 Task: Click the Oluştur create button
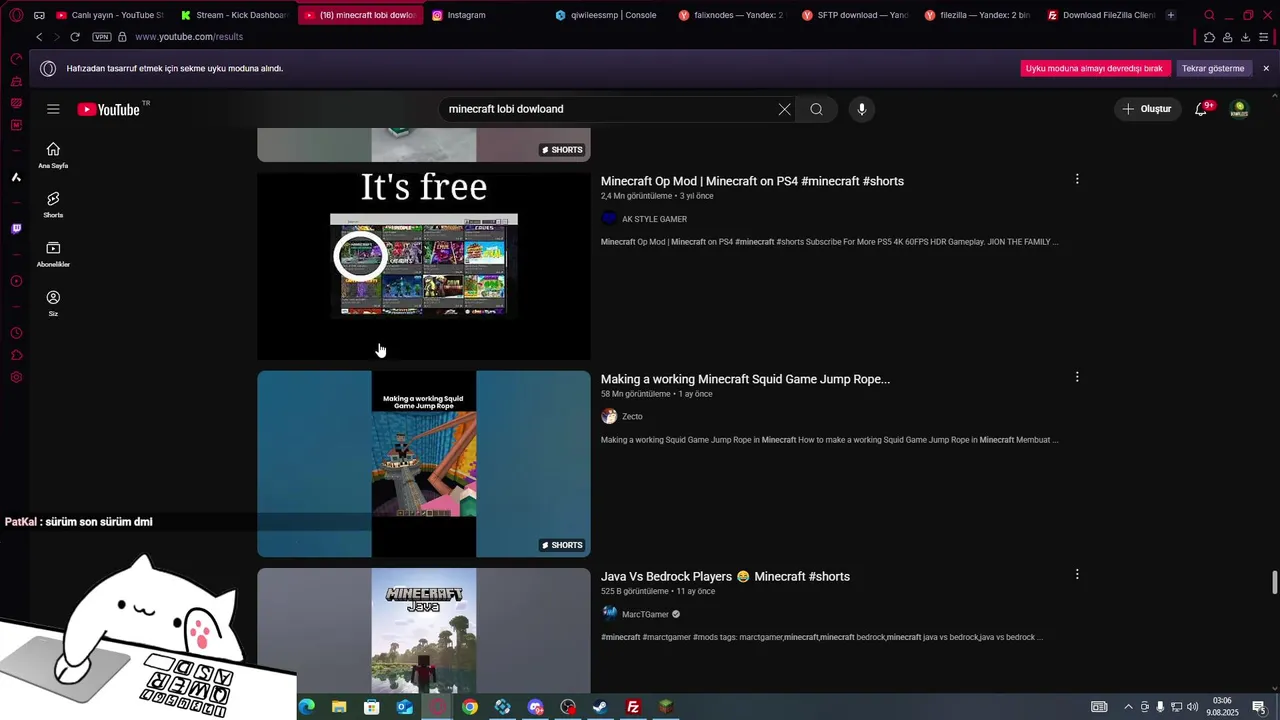[1147, 109]
